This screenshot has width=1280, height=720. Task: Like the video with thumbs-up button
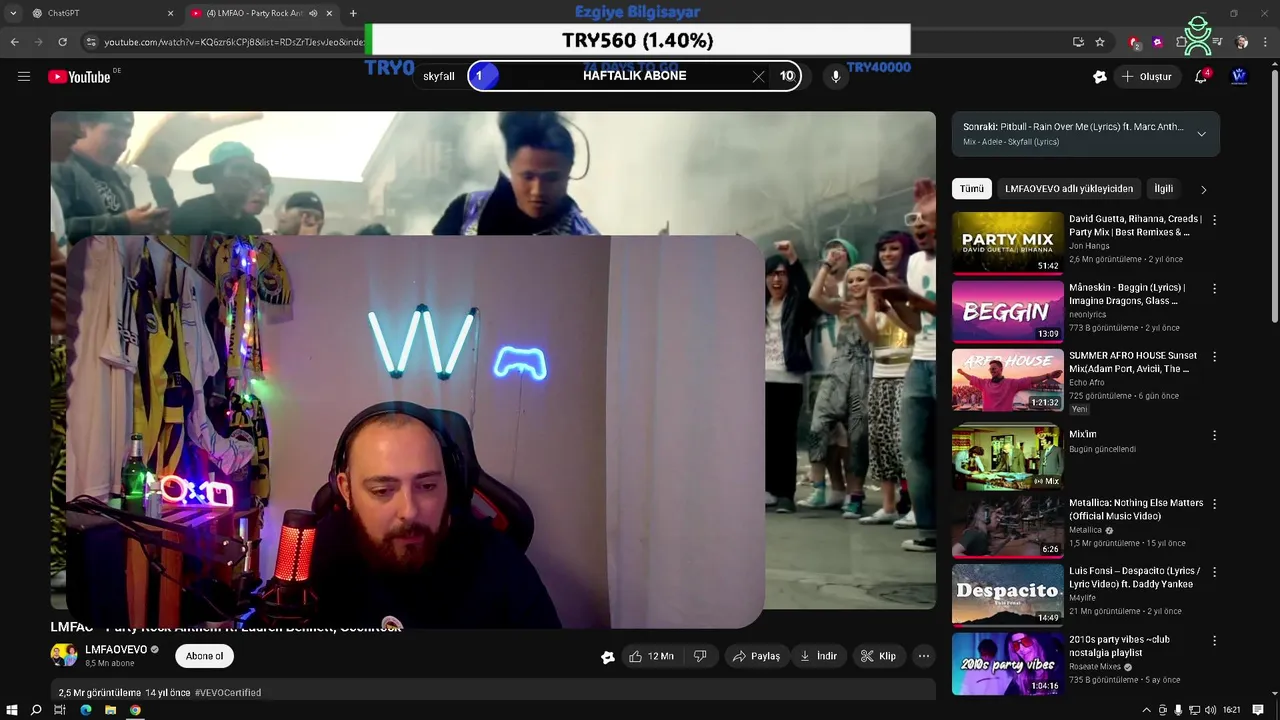point(651,656)
